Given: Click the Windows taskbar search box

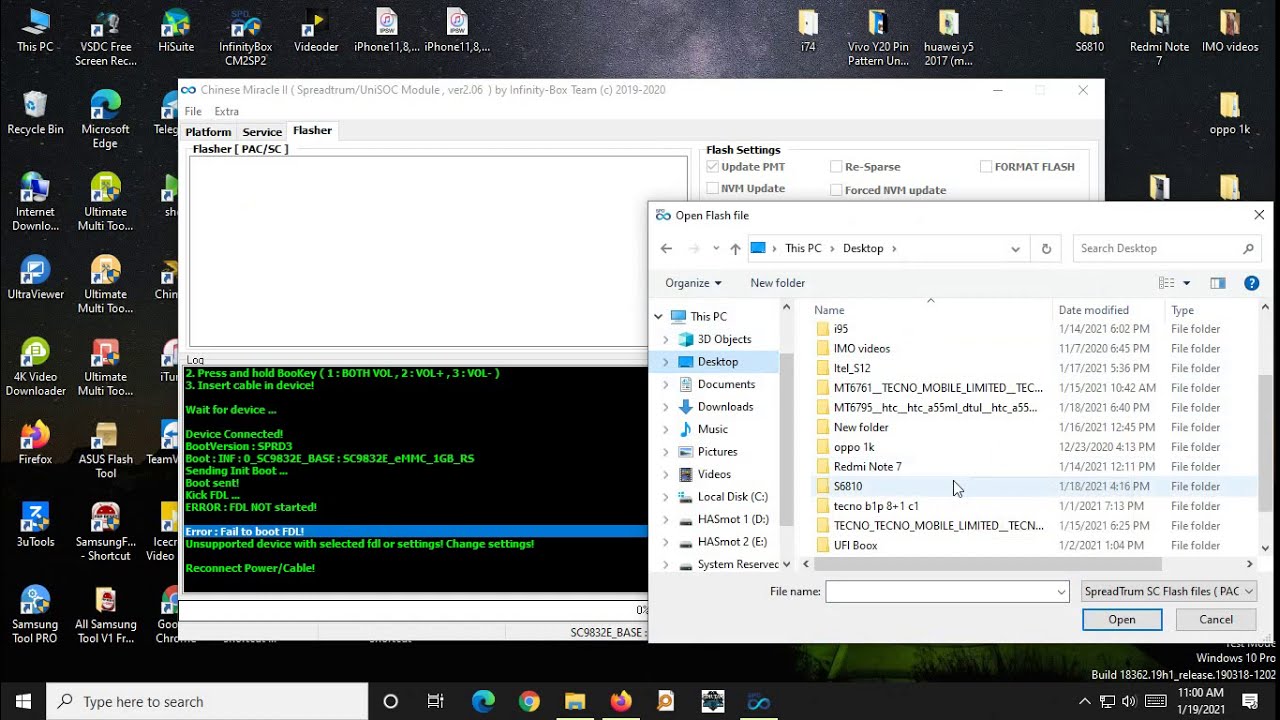Looking at the screenshot, I should tap(208, 701).
